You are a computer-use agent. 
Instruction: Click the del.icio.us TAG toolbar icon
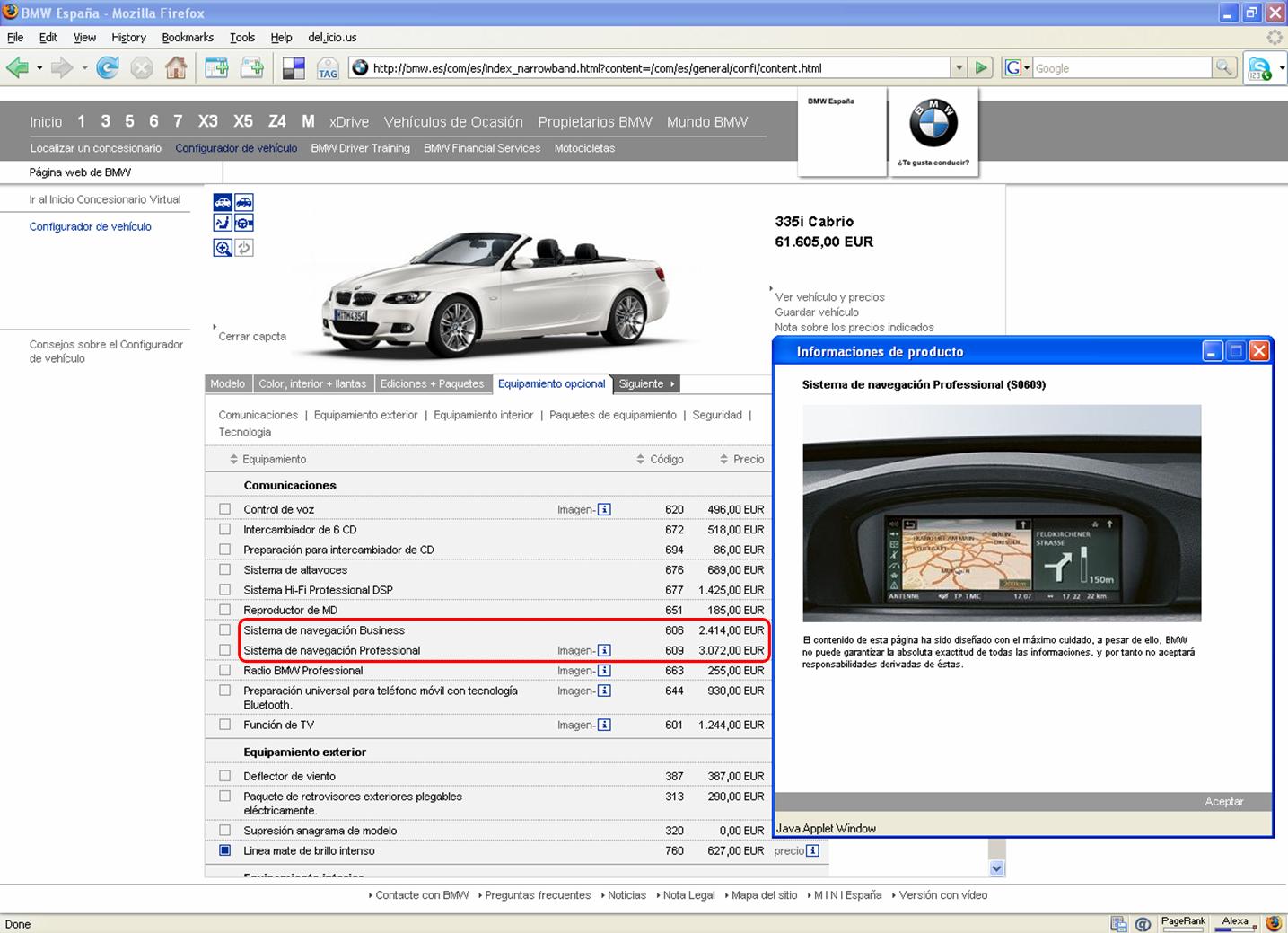pyautogui.click(x=328, y=68)
